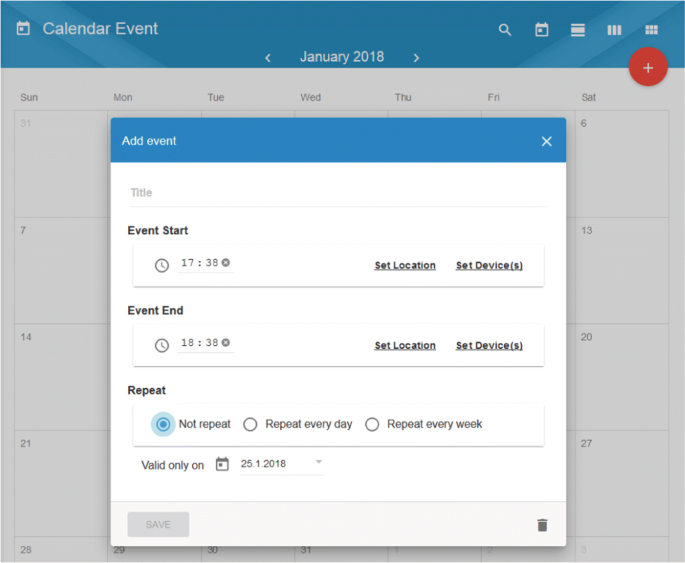Go to the next month with the right chevron

click(416, 58)
